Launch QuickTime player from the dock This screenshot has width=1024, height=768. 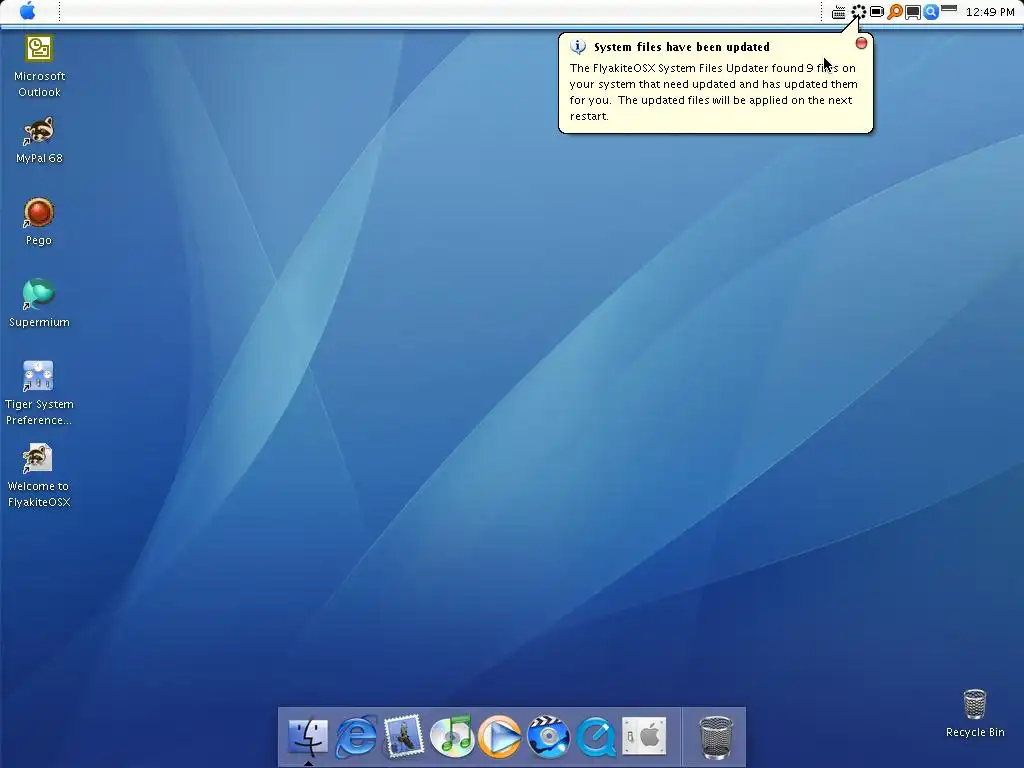point(596,737)
